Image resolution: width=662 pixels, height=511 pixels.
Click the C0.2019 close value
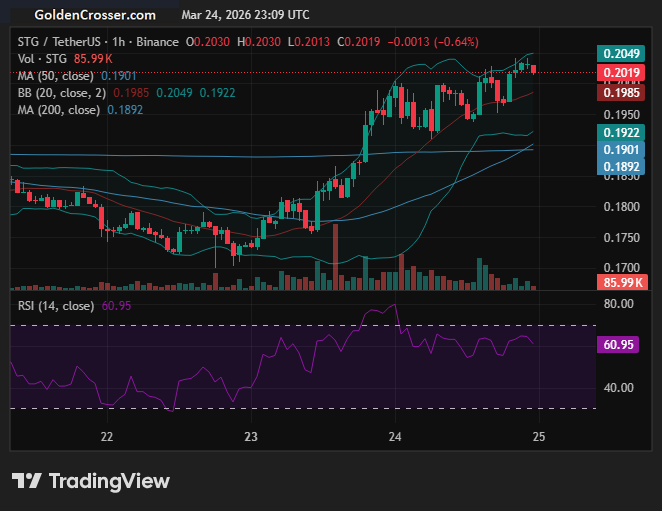(358, 42)
